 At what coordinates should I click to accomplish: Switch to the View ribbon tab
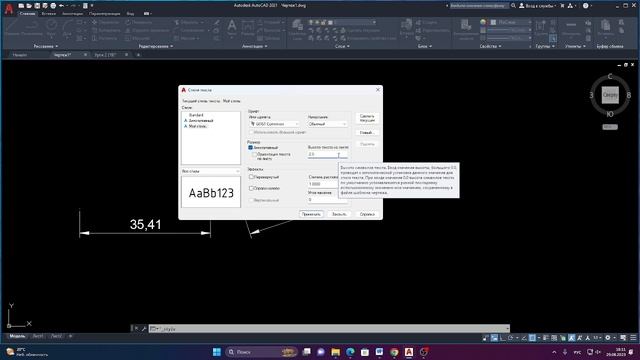pos(130,13)
